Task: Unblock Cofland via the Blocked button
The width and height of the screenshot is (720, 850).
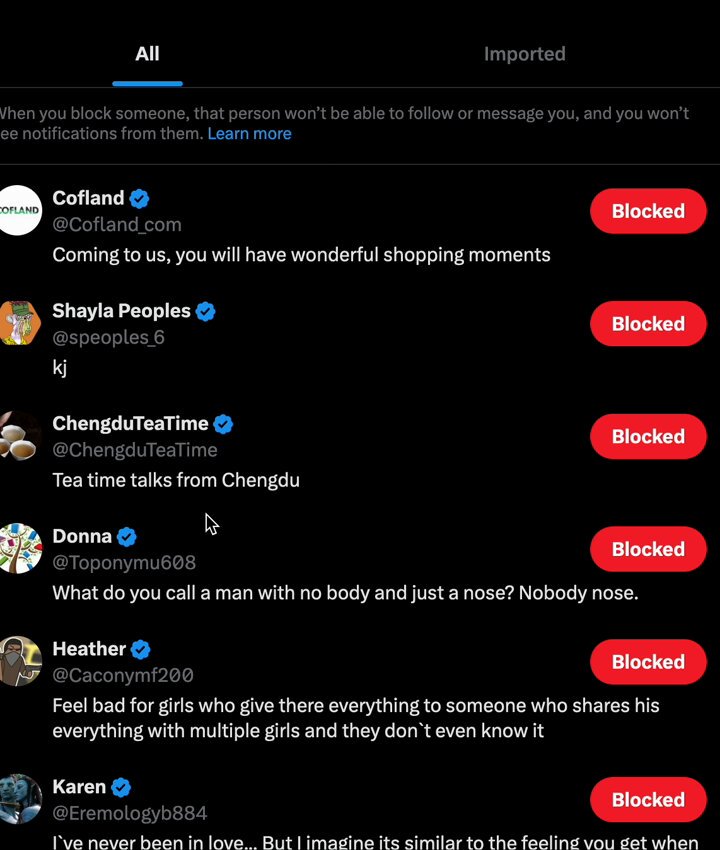Action: (x=648, y=211)
